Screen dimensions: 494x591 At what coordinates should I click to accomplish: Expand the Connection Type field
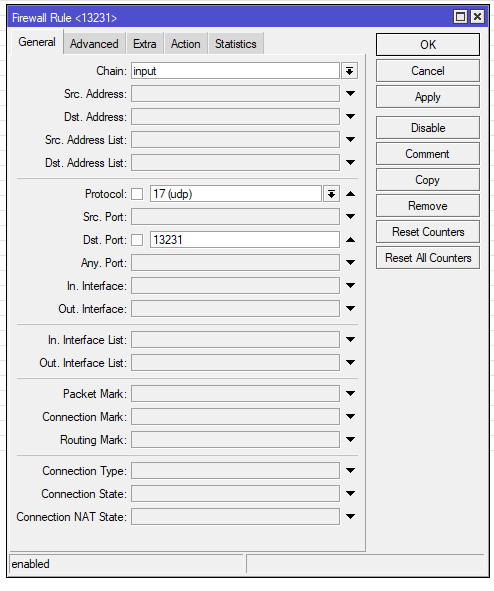(350, 470)
